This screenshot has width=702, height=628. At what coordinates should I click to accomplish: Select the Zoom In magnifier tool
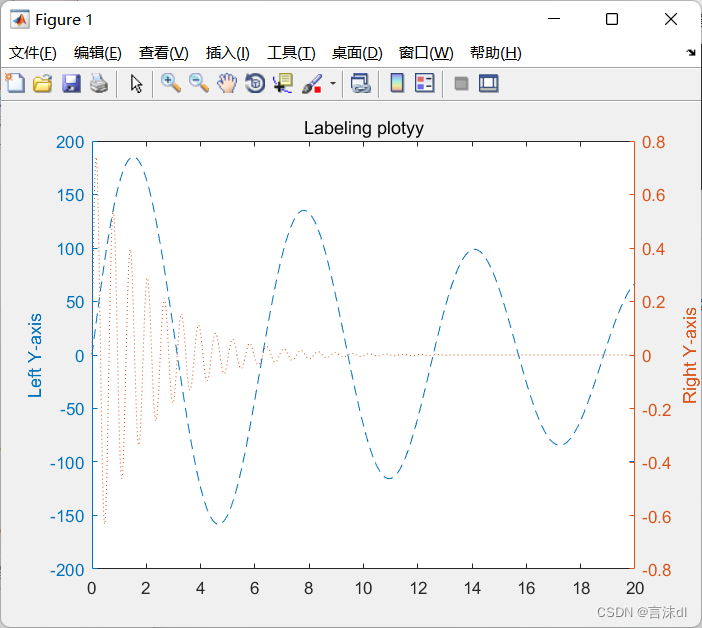(x=171, y=84)
